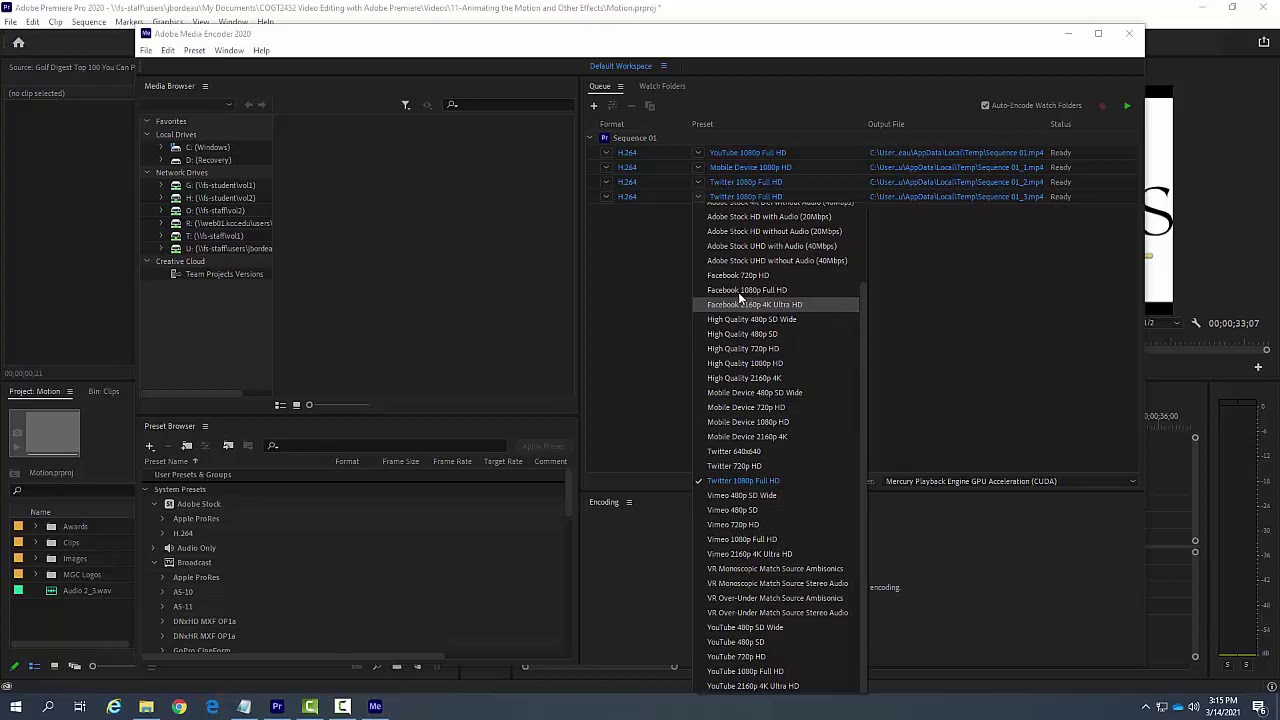
Task: Click the Duplicate icon in the Queue toolbar
Action: click(649, 105)
